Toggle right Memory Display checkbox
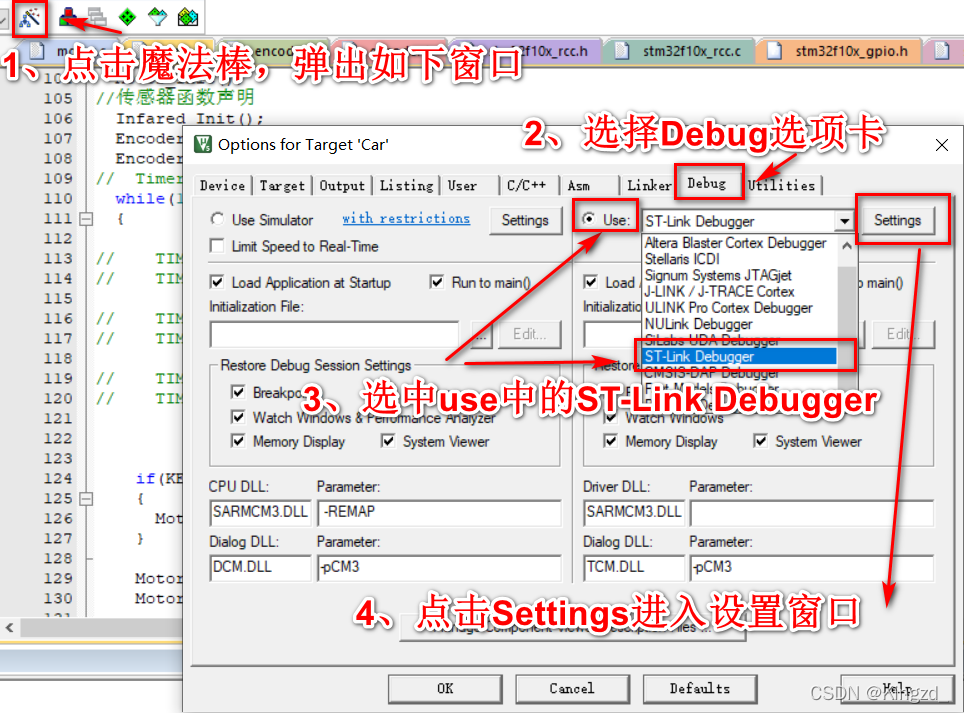 click(610, 441)
